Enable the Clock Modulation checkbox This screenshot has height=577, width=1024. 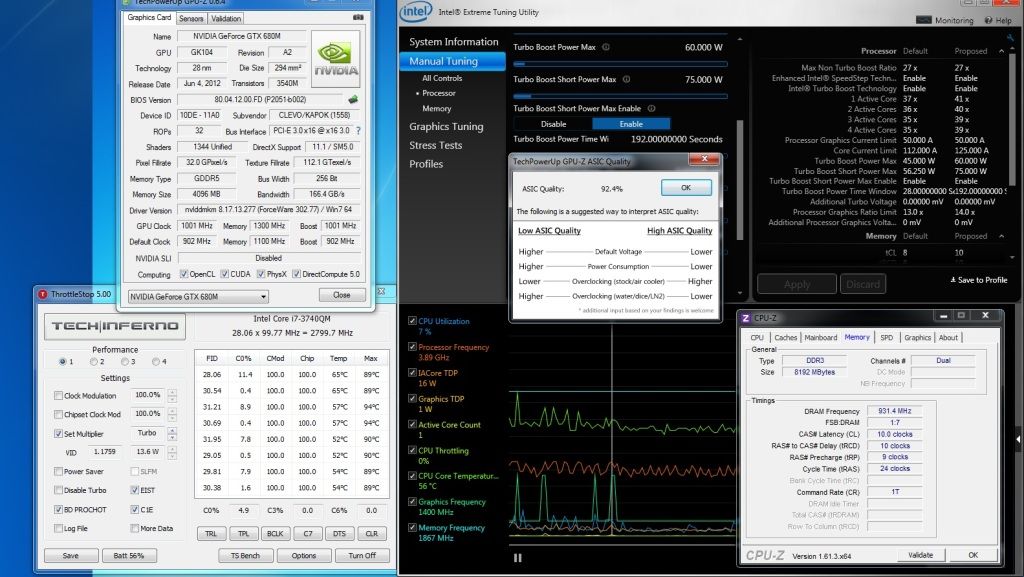pos(56,395)
